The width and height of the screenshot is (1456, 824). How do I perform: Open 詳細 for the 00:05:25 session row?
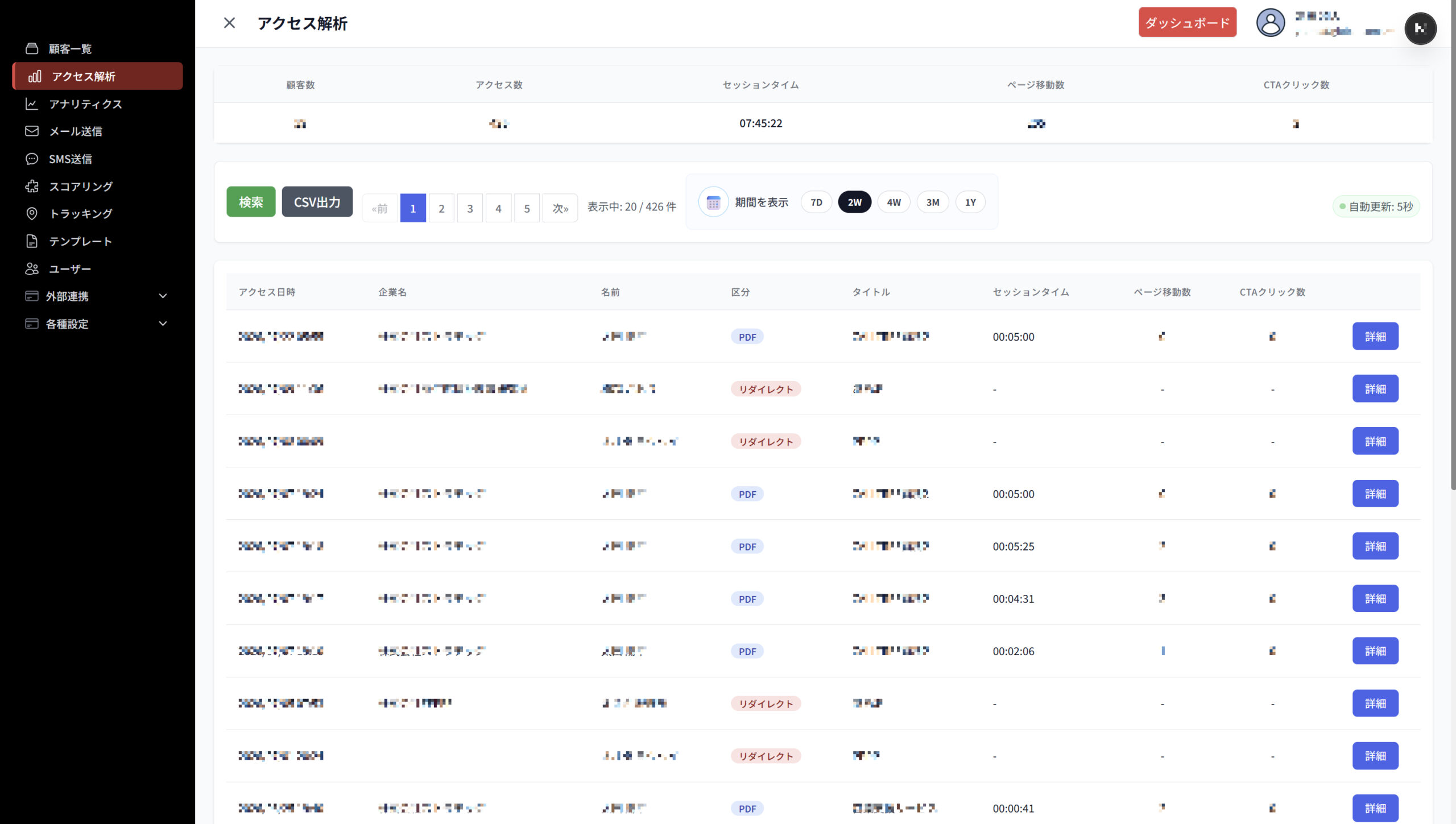coord(1375,546)
